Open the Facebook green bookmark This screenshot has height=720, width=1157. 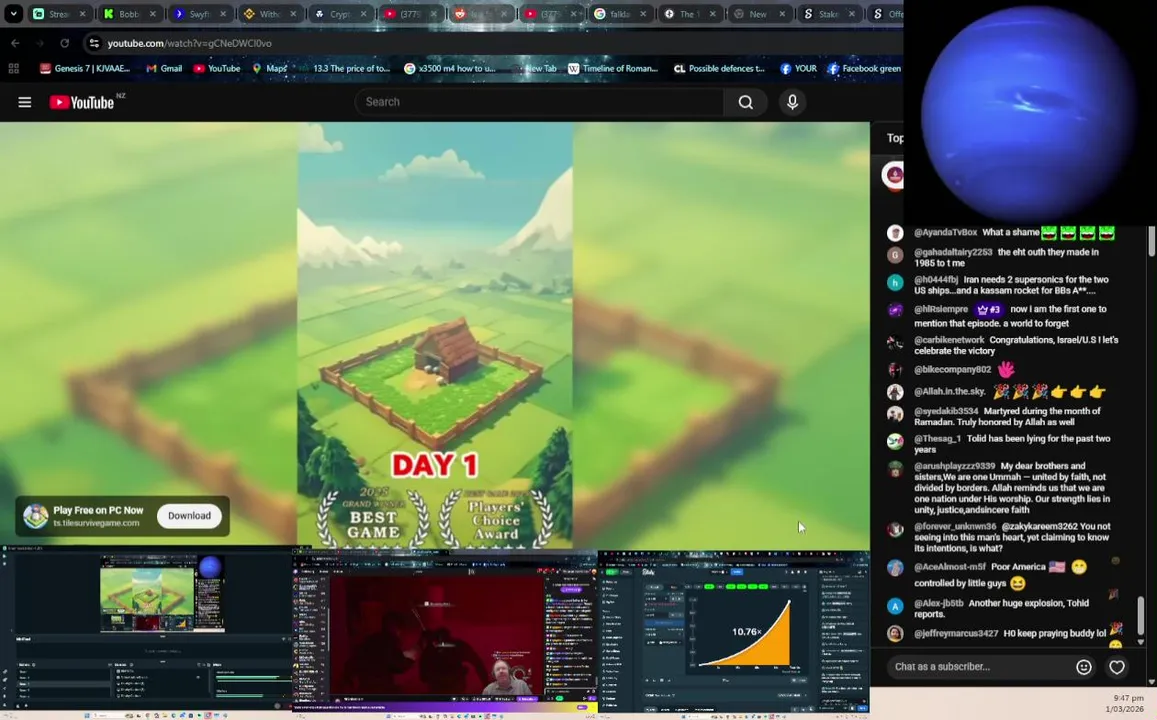(864, 69)
